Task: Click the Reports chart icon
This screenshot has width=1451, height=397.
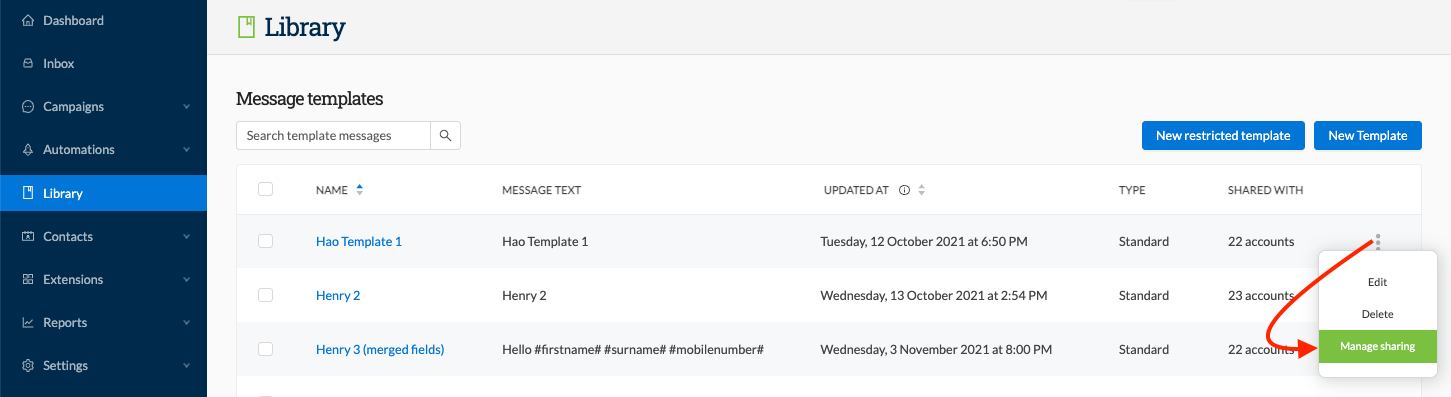Action: tap(28, 323)
